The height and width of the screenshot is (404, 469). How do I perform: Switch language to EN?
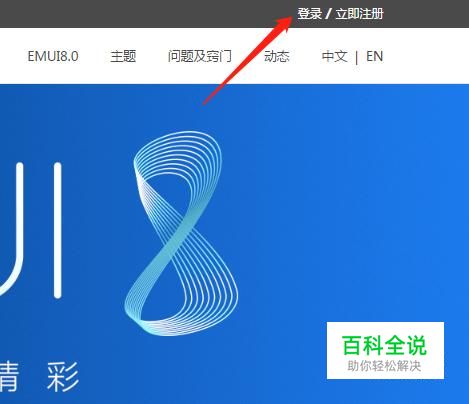point(374,56)
